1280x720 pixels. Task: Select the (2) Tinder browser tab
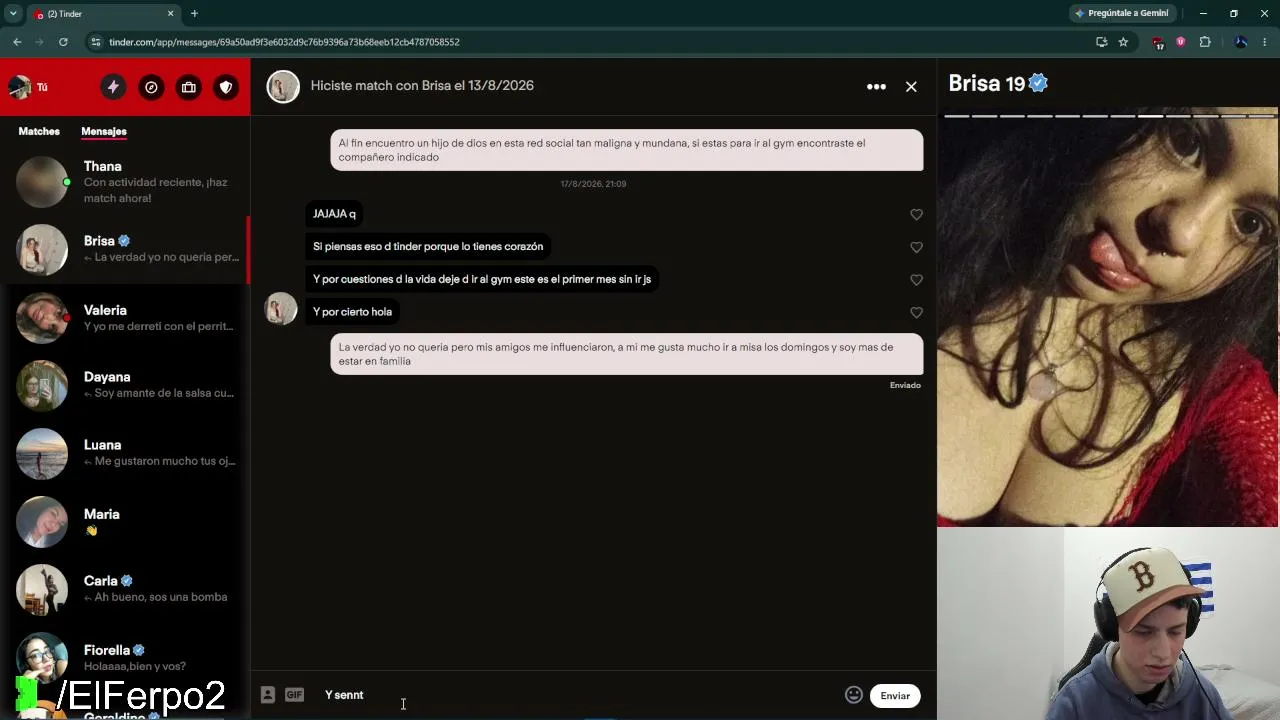103,14
